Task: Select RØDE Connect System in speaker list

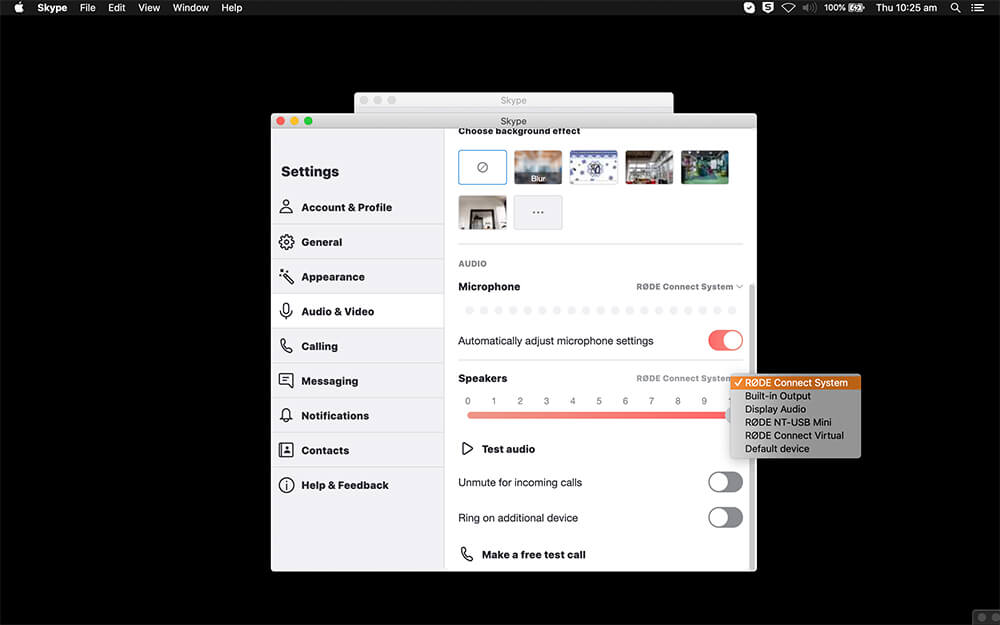Action: [796, 383]
